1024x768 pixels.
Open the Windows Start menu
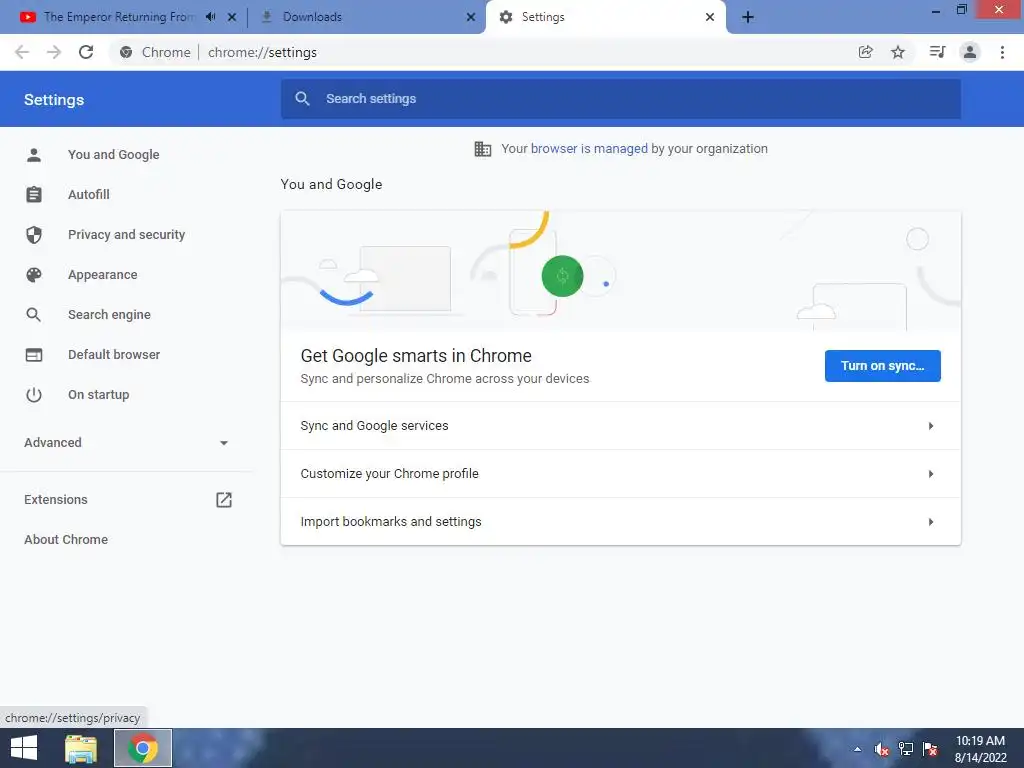coord(24,748)
